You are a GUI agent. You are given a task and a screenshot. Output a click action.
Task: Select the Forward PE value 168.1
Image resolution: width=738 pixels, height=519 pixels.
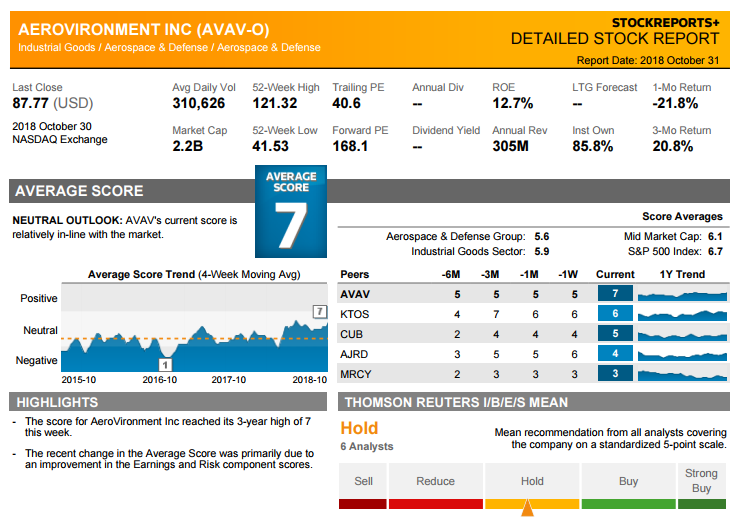[x=350, y=146]
